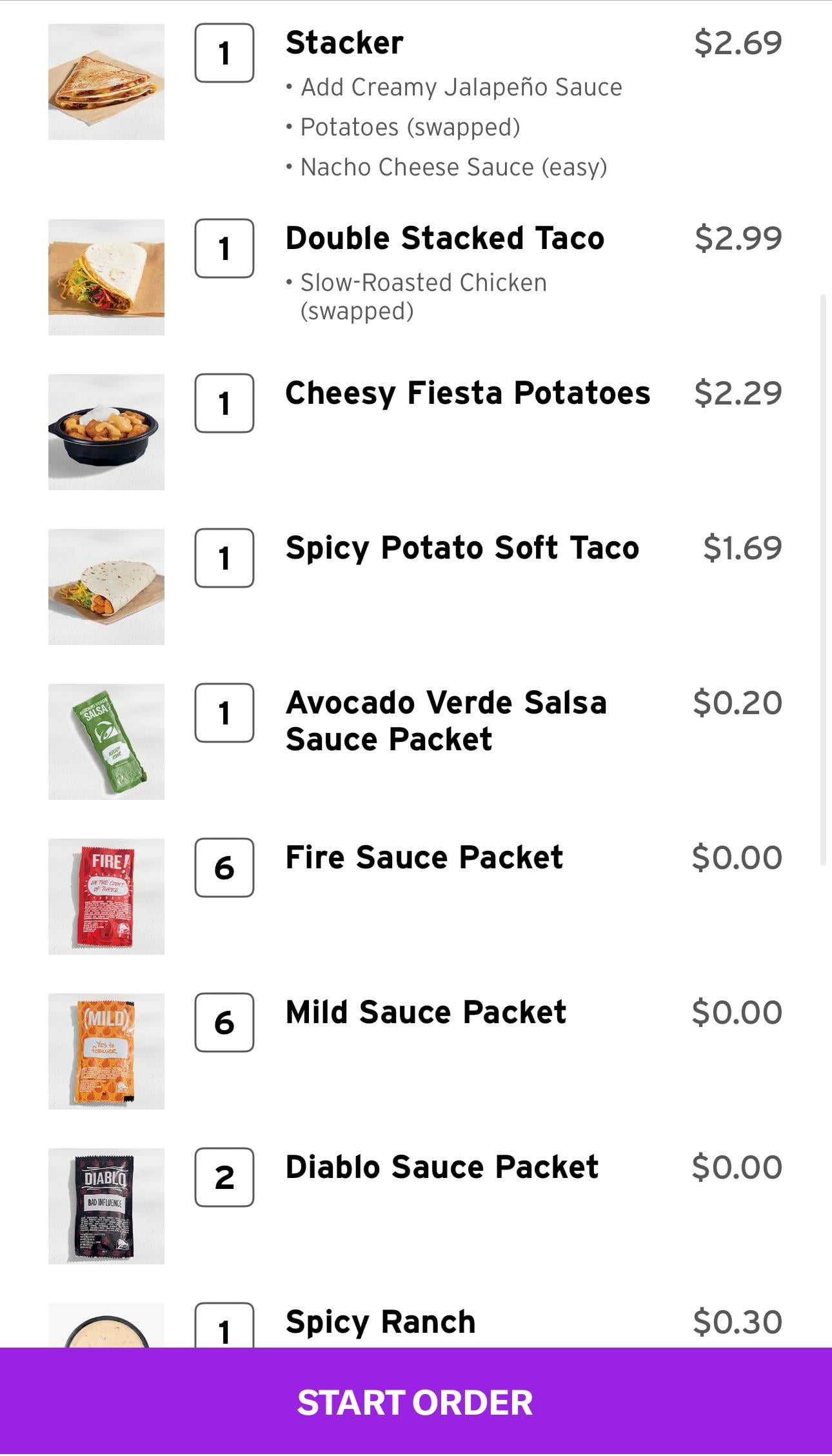The width and height of the screenshot is (832, 1456).
Task: Adjust Cheesy Fiesta Potatoes quantity box
Action: 224,403
